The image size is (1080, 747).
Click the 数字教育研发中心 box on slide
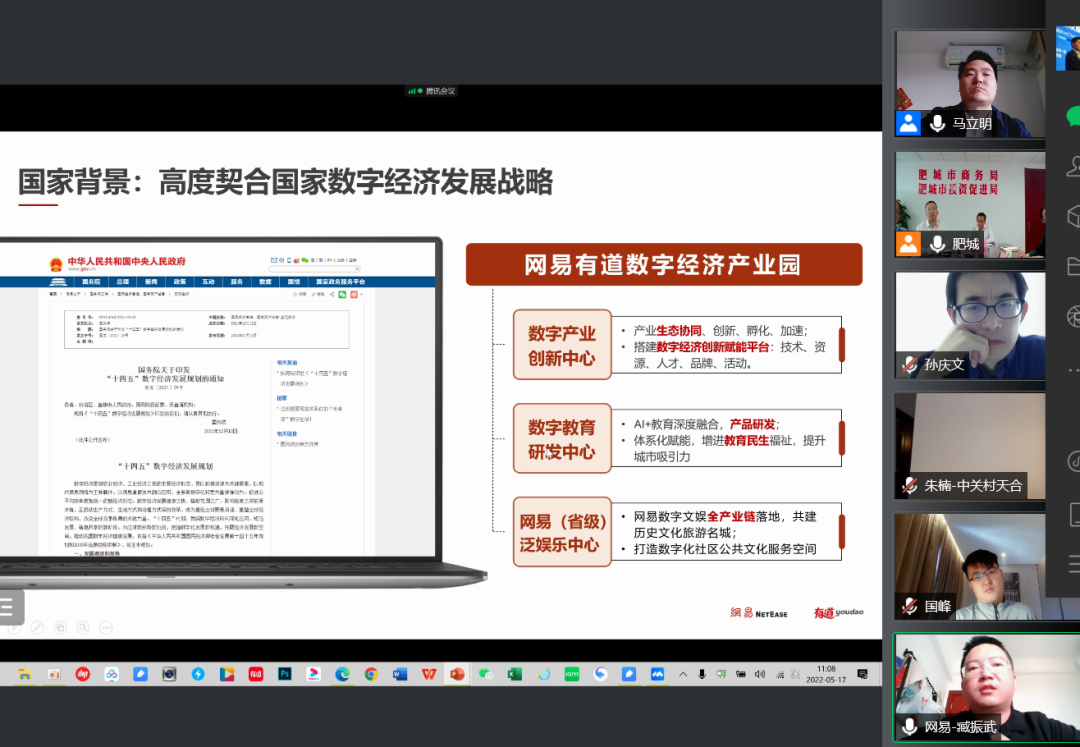tap(562, 439)
